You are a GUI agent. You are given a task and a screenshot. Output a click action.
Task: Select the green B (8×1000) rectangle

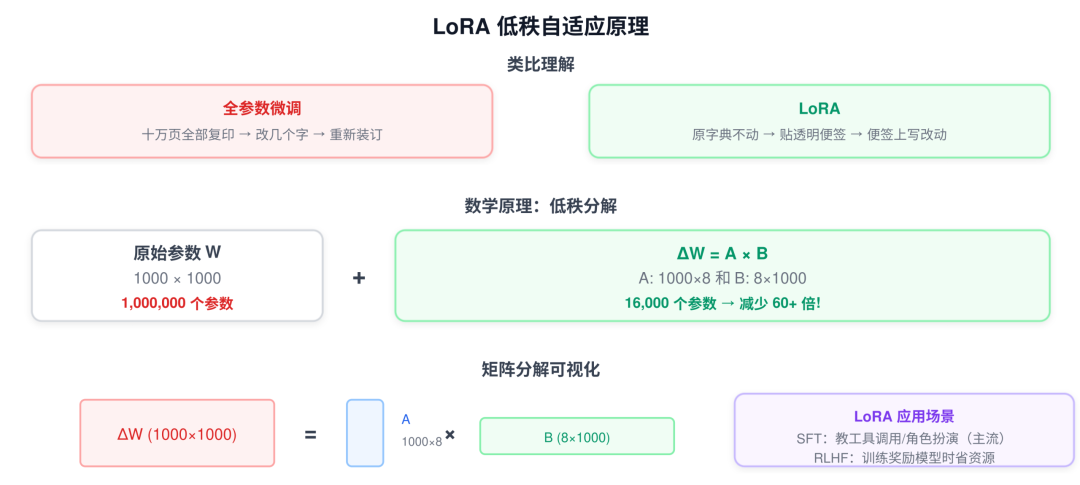tap(577, 436)
